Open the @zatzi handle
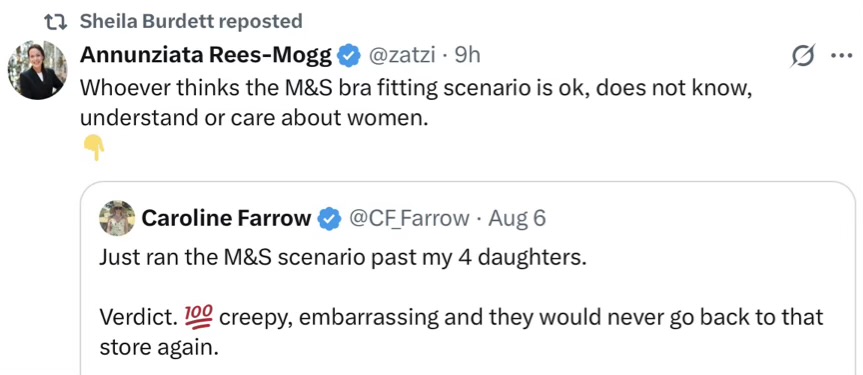863x375 pixels. click(x=400, y=56)
